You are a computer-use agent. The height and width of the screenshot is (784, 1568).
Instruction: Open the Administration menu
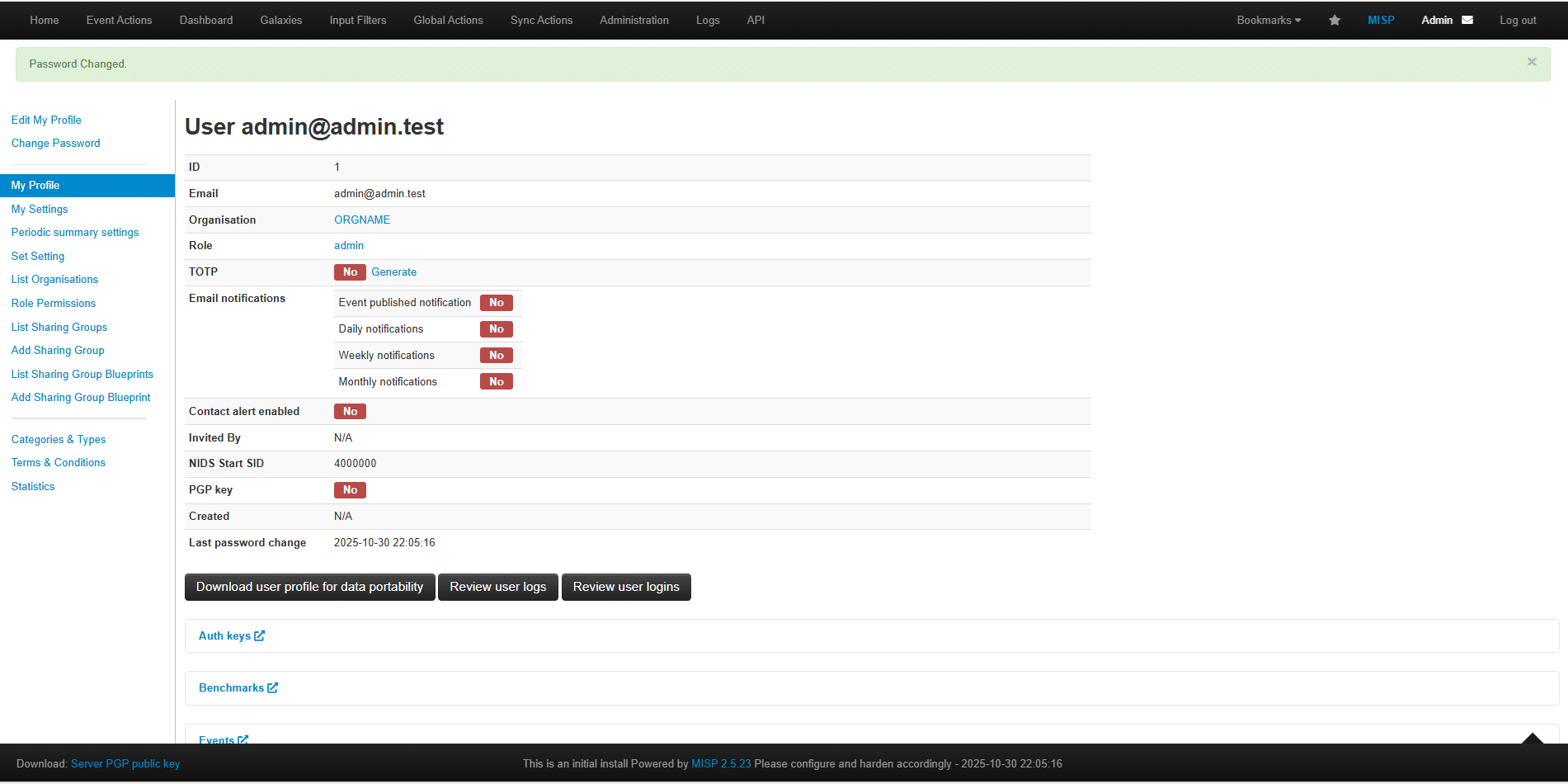(633, 21)
